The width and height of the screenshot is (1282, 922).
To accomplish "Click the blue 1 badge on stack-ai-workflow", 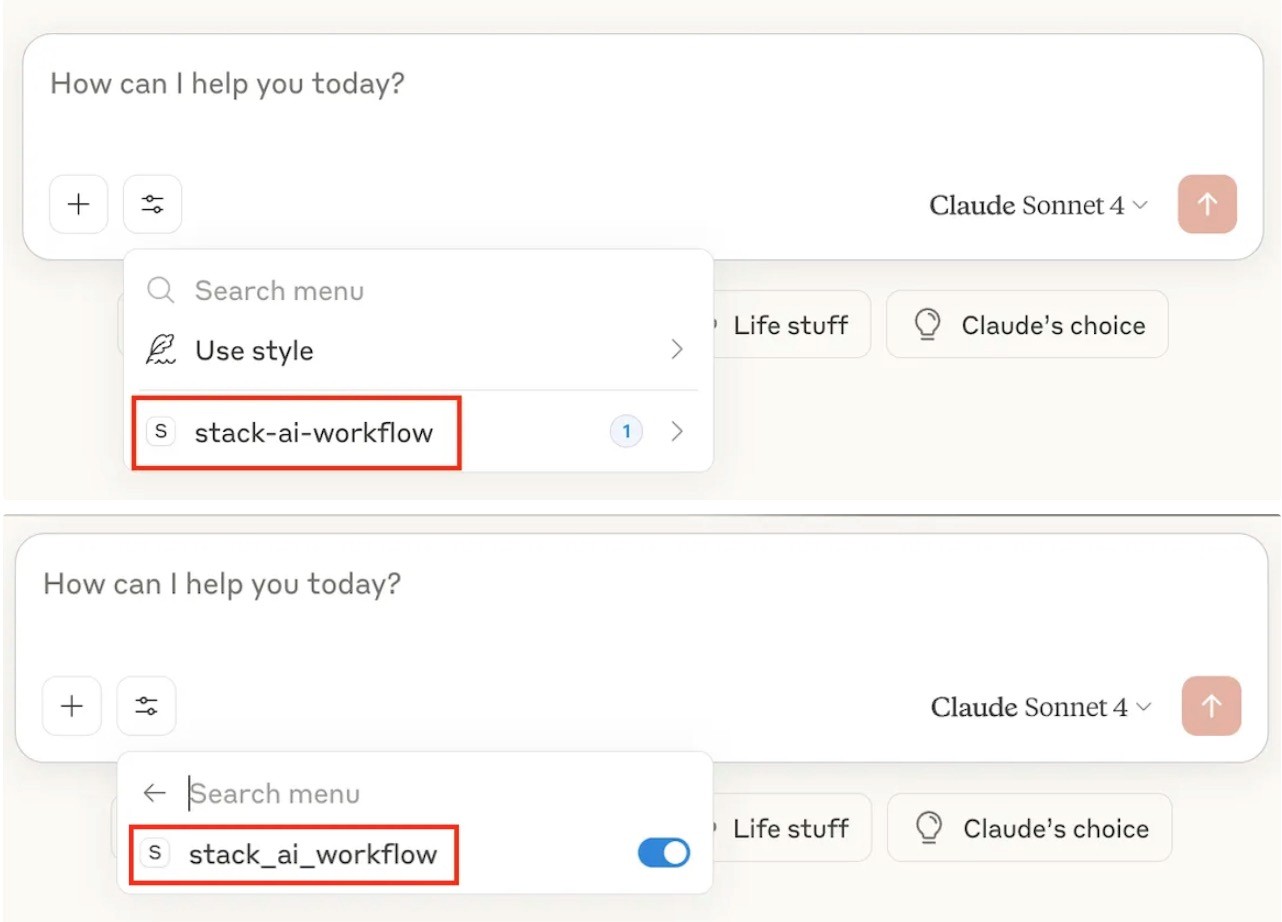I will (627, 432).
